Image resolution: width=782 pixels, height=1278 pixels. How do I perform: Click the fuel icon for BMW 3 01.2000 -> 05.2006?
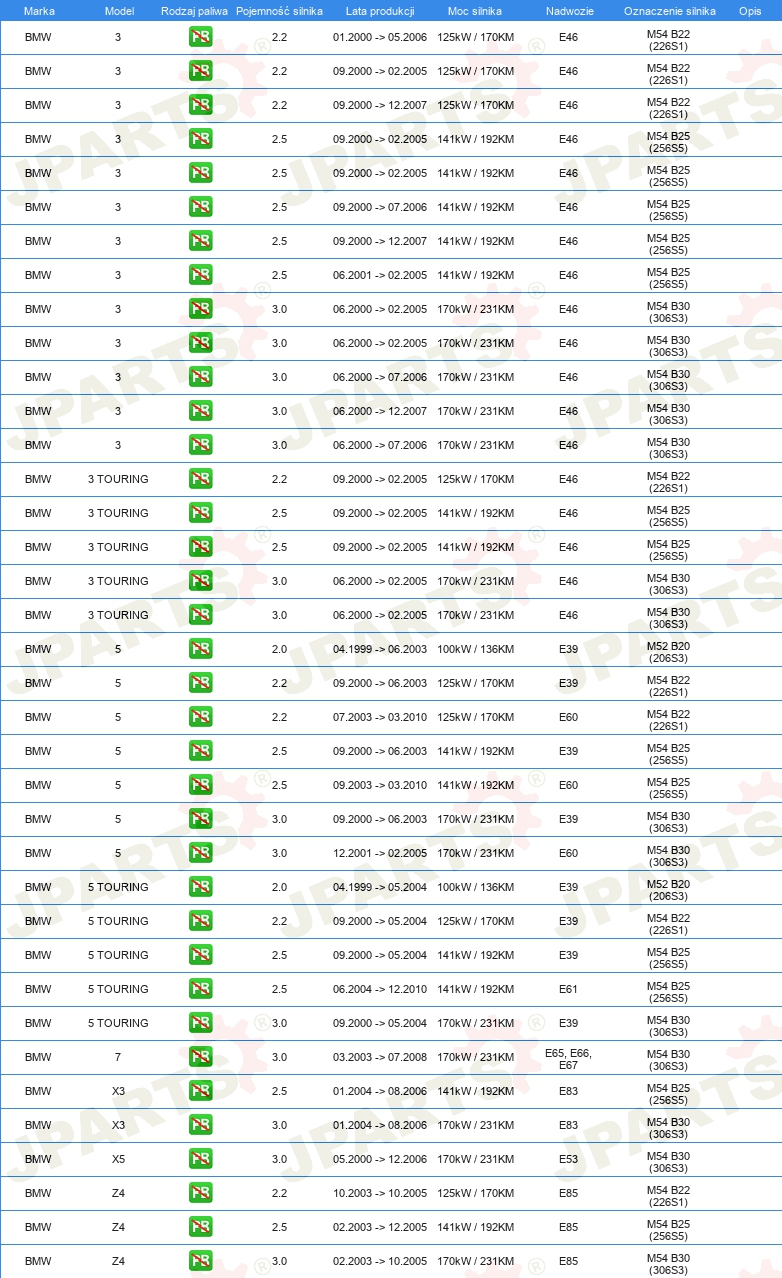tap(200, 38)
